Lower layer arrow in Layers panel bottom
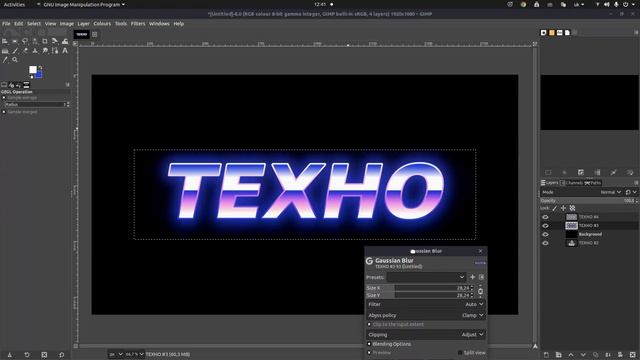The width and height of the screenshot is (640, 360). tap(583, 355)
